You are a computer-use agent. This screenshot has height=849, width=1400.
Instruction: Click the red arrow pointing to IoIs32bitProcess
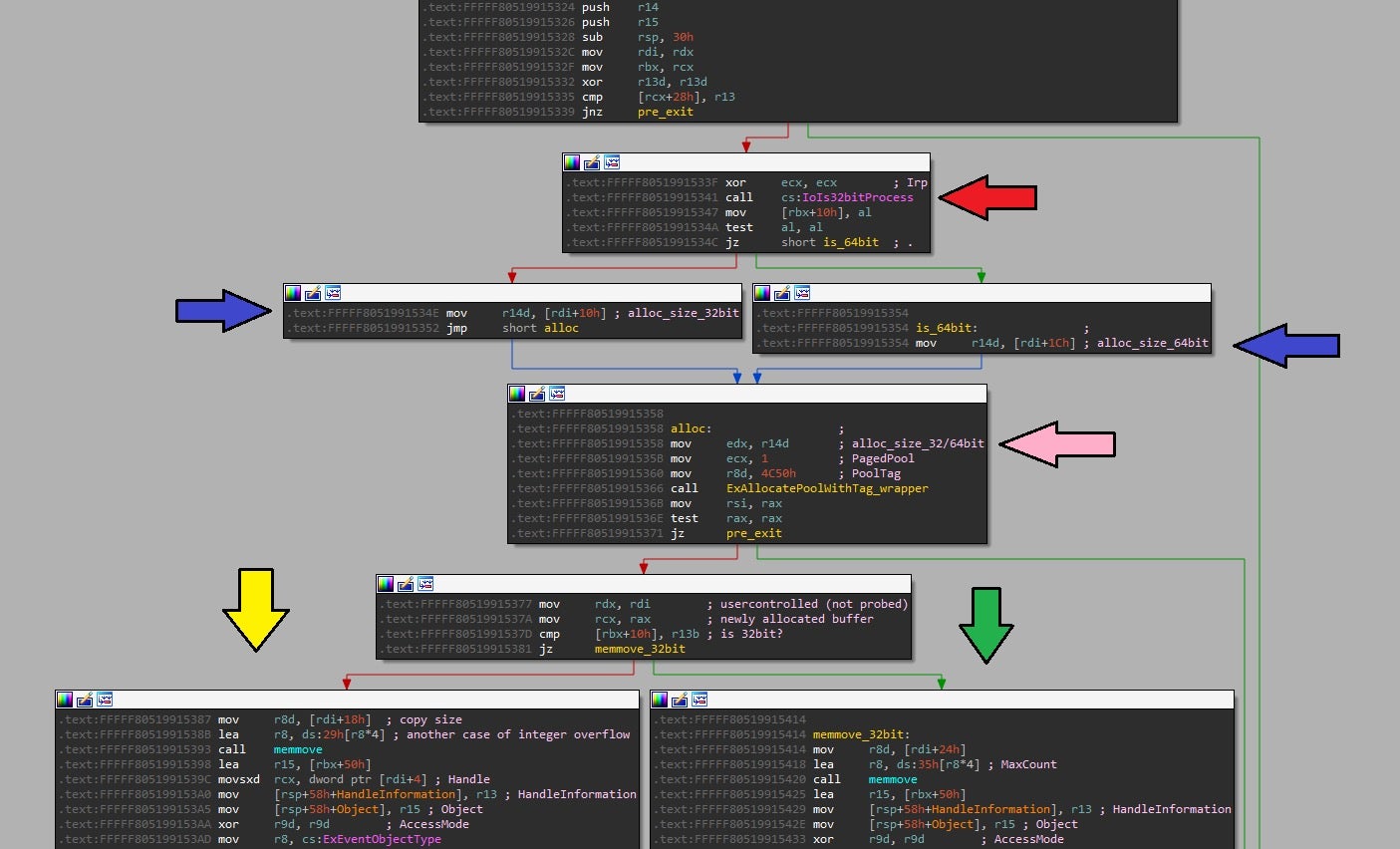(986, 197)
